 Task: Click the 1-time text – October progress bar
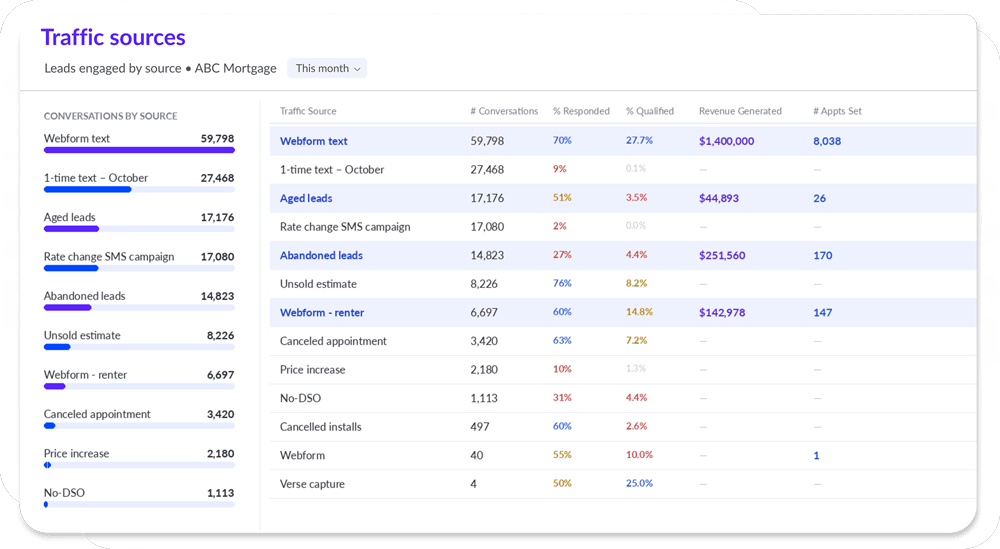(x=139, y=190)
